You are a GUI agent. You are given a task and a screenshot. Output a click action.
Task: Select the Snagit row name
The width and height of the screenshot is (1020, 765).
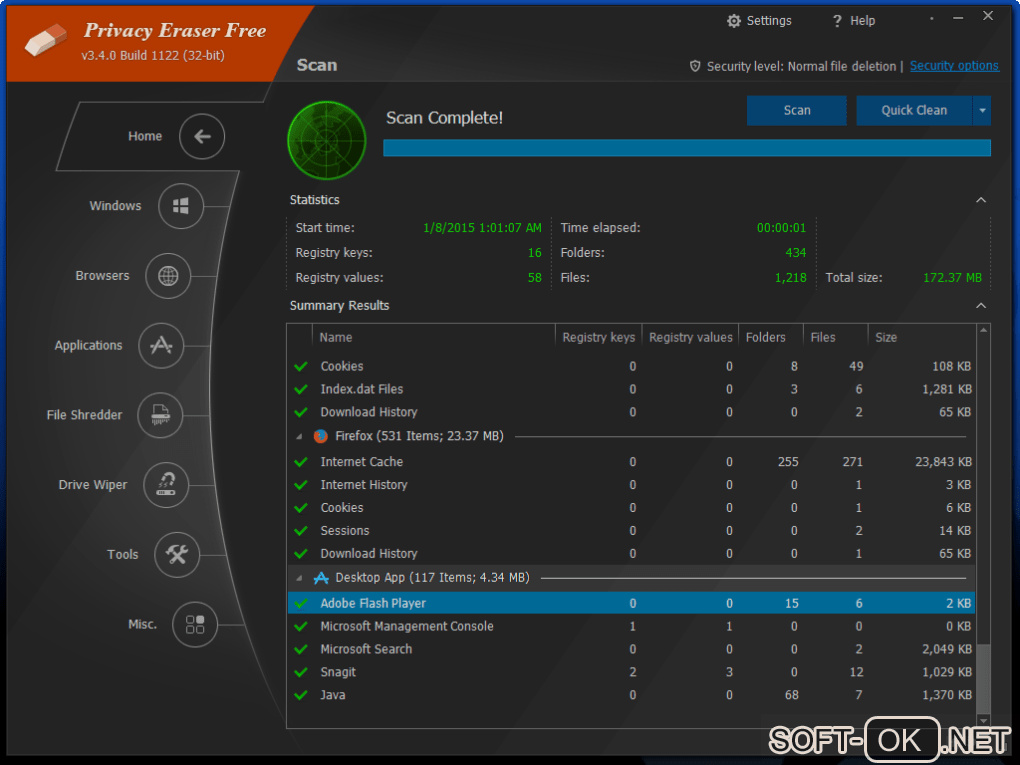[x=338, y=672]
